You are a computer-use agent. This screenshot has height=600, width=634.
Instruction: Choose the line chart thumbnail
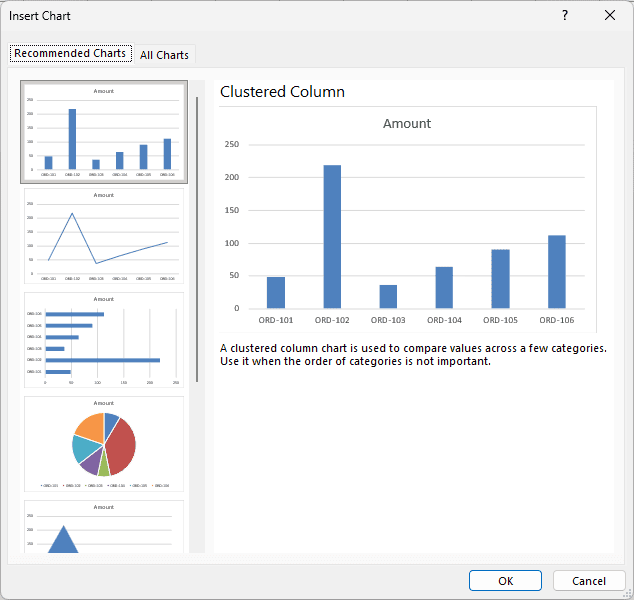coord(104,236)
